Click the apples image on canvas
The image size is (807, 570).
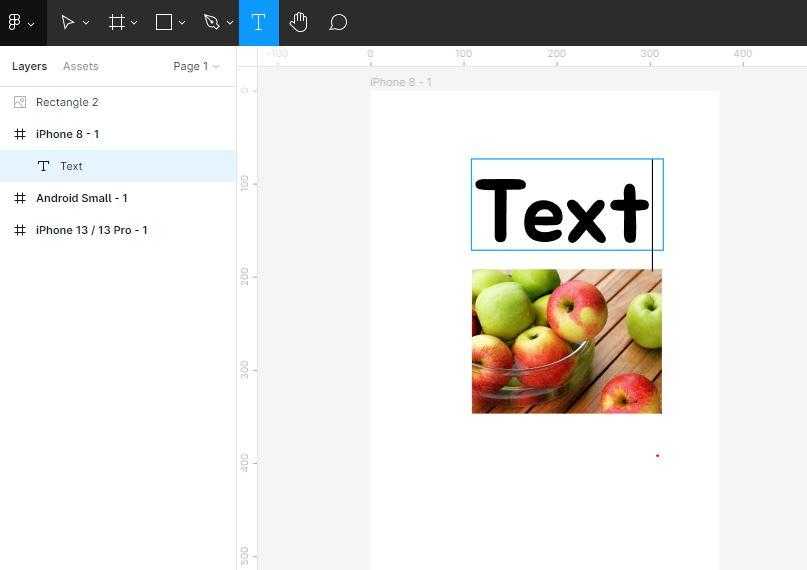pyautogui.click(x=566, y=341)
